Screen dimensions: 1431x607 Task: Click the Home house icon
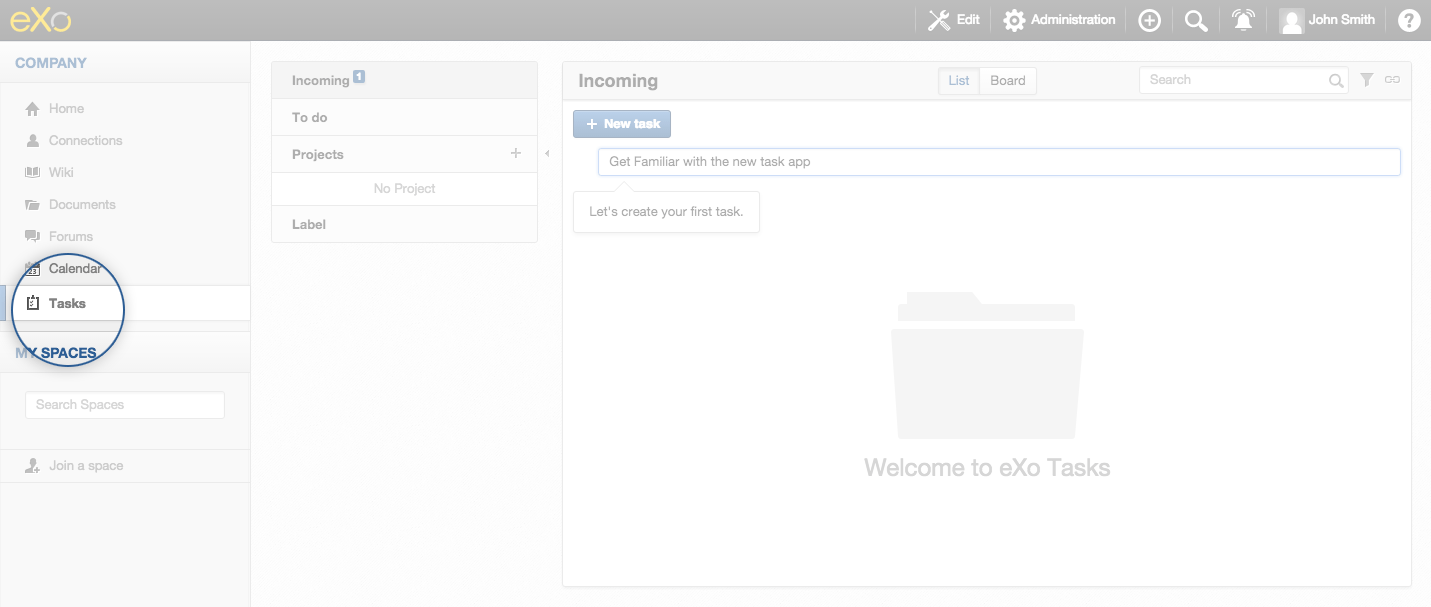click(32, 108)
